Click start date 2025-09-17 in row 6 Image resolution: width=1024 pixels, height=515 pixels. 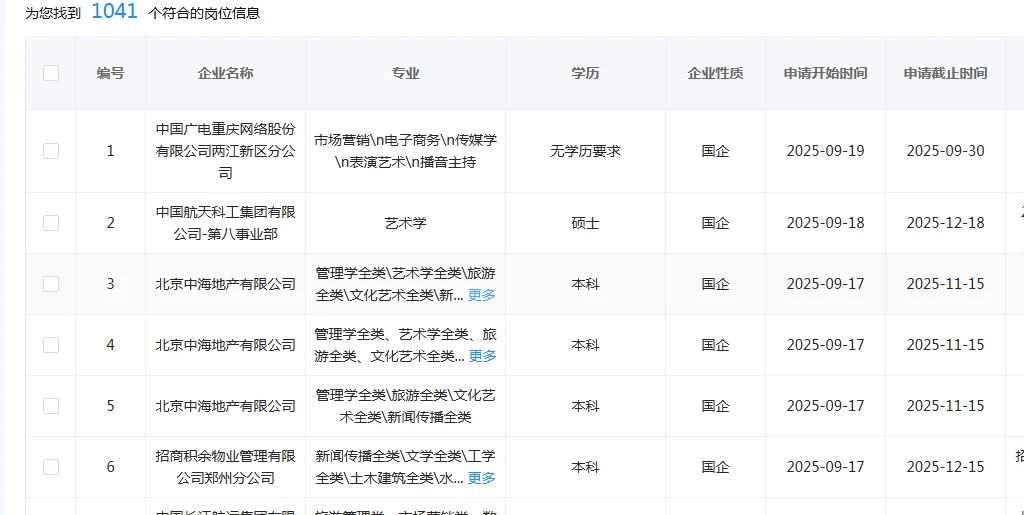(825, 467)
